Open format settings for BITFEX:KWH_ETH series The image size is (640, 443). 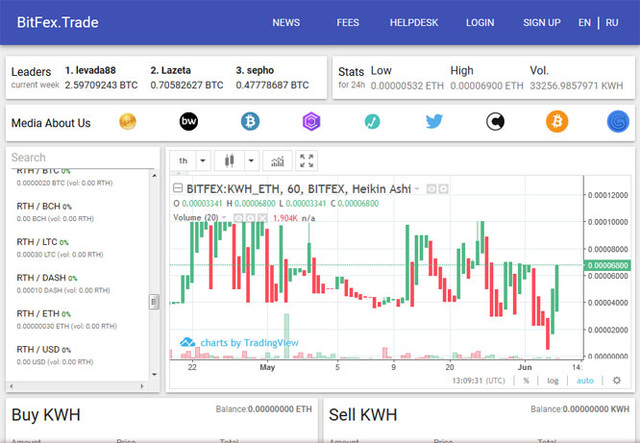tap(443, 189)
